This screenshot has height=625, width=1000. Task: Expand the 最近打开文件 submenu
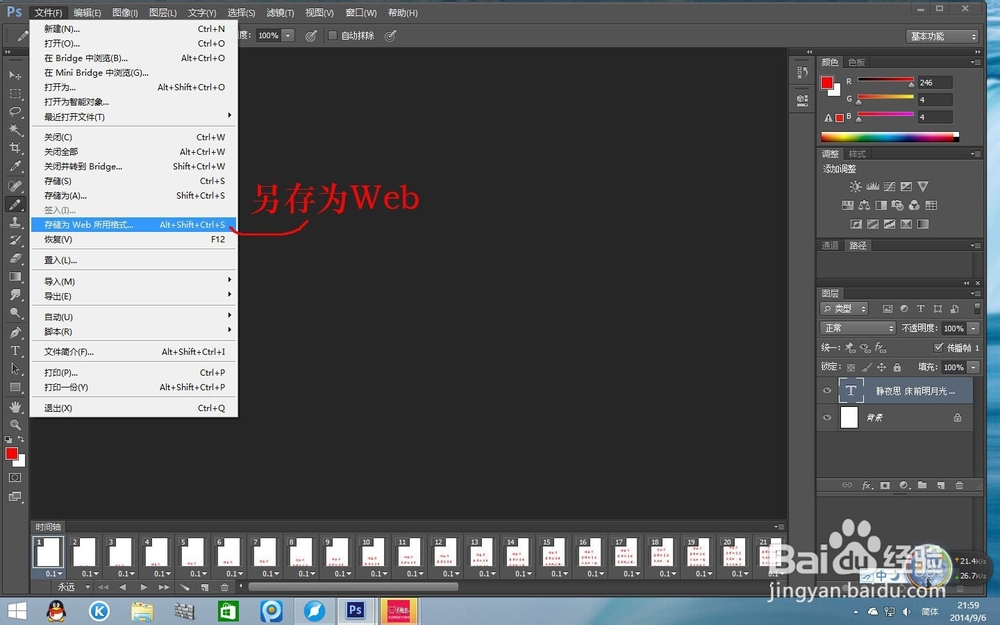(134, 117)
